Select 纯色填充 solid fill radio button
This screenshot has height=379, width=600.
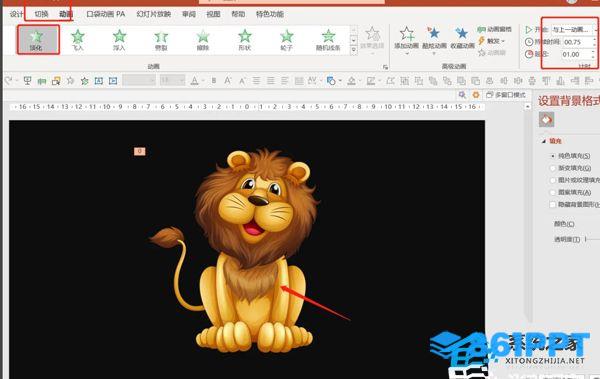(553, 156)
